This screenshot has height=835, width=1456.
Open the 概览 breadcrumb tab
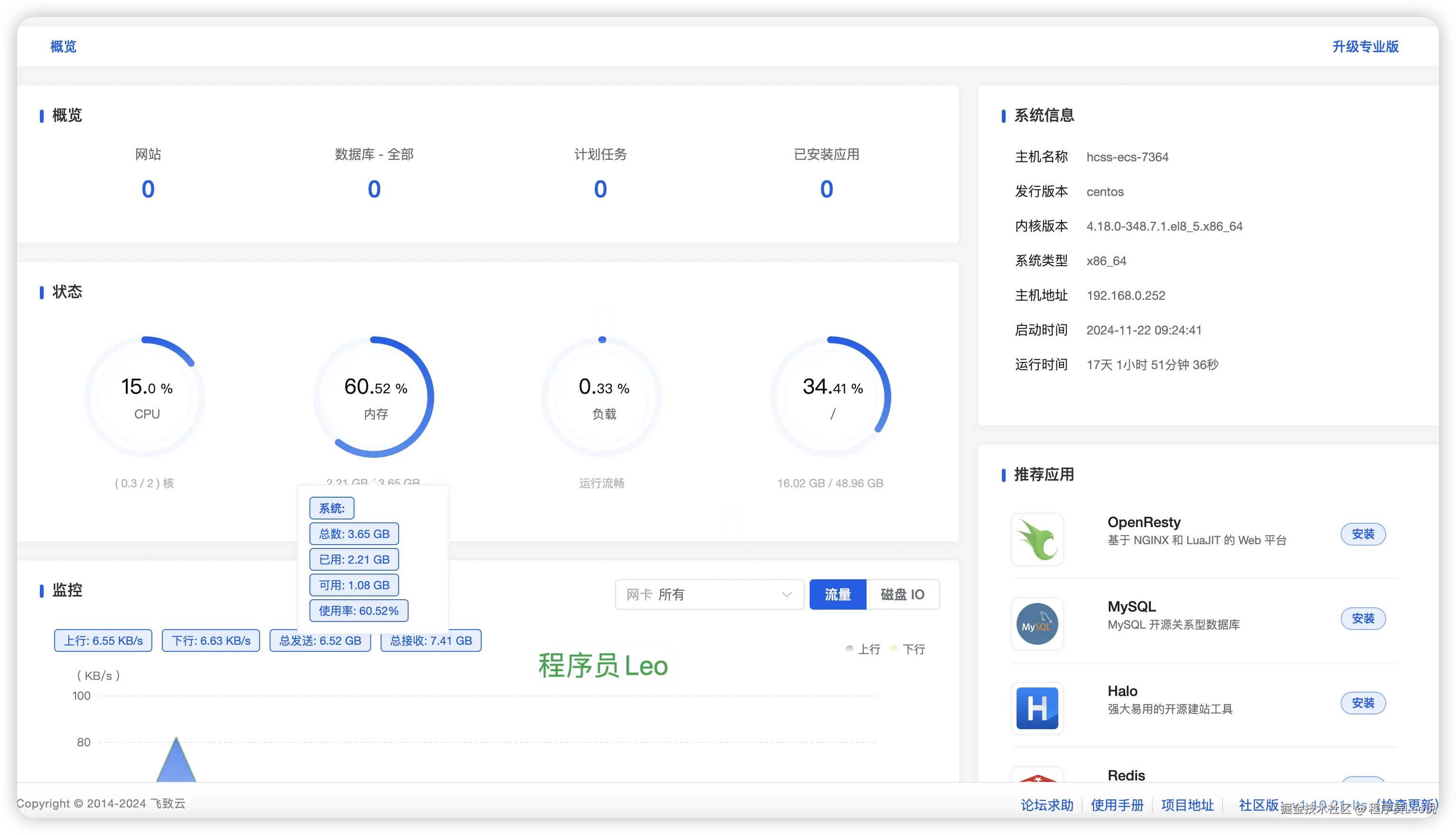click(63, 46)
